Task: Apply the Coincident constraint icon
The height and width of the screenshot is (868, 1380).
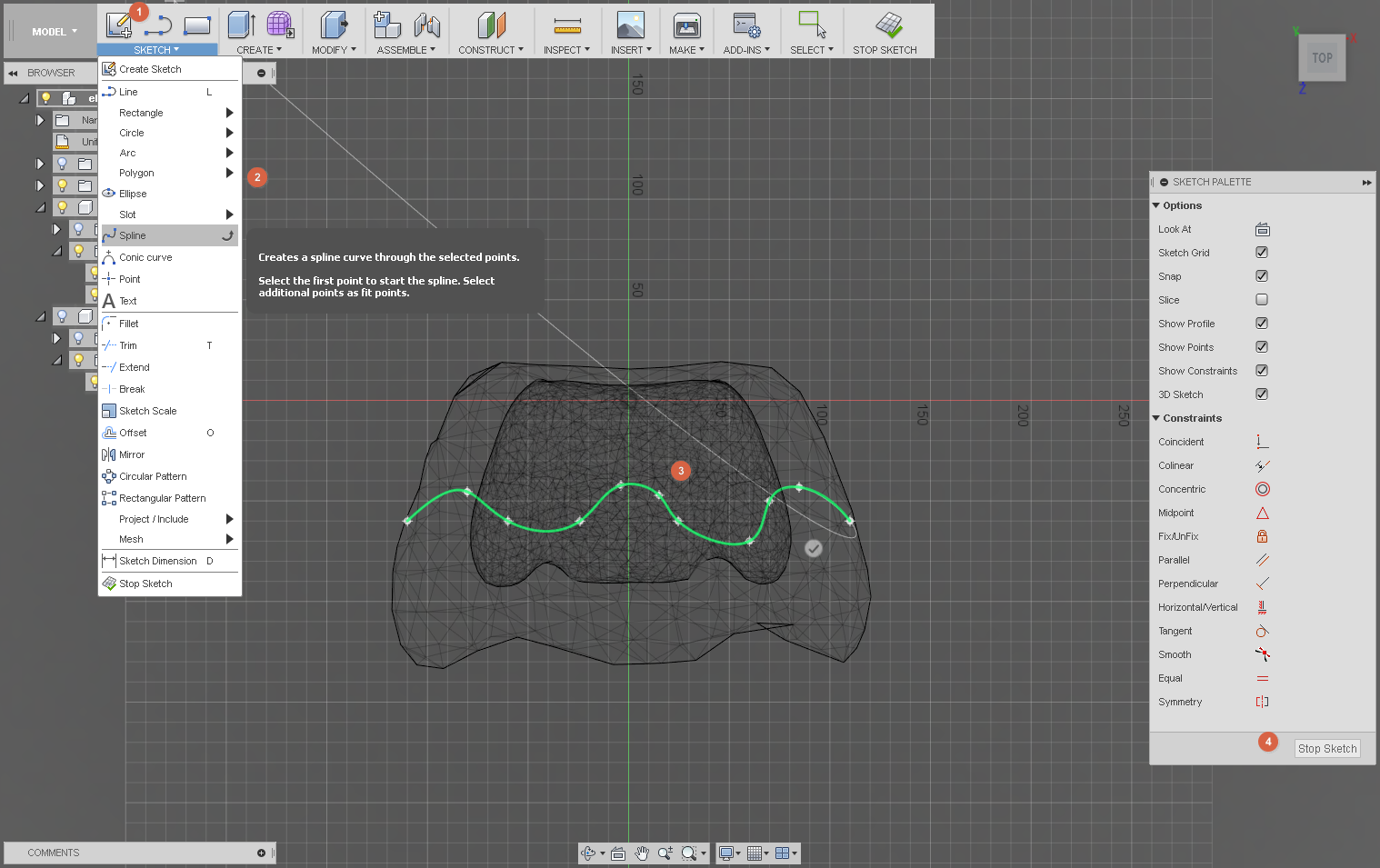Action: (x=1262, y=442)
